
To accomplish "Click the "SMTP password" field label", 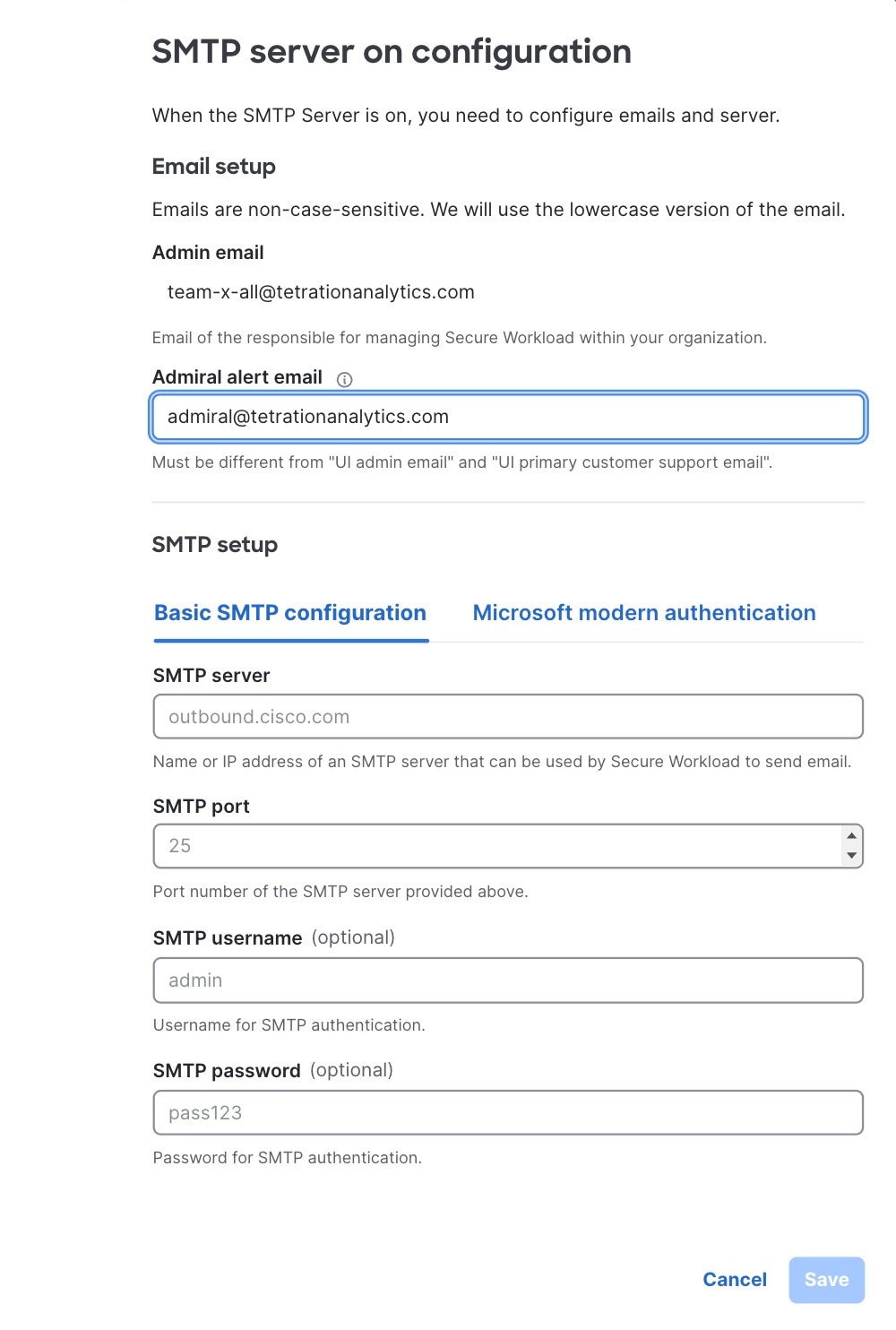I will coord(227,1071).
